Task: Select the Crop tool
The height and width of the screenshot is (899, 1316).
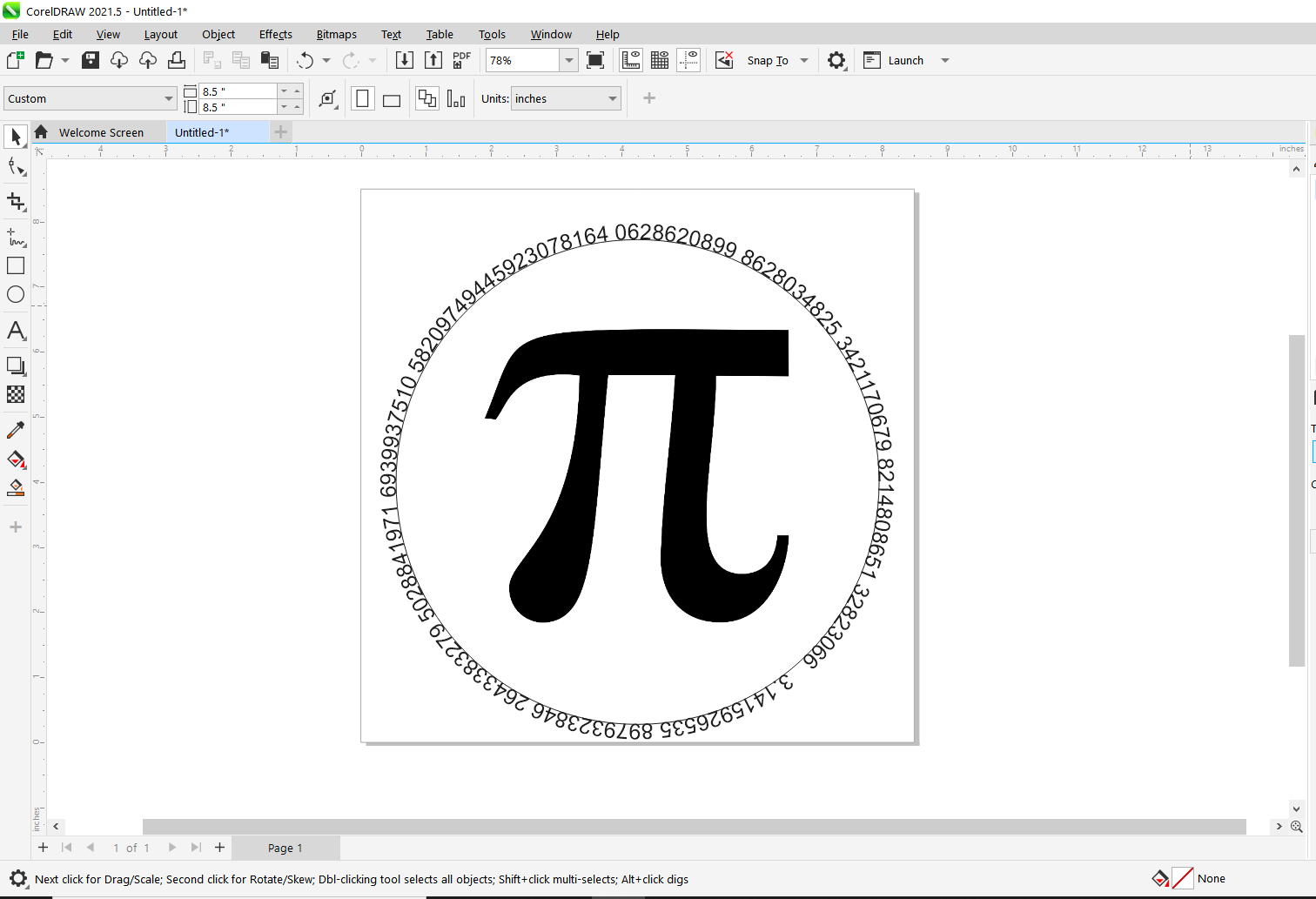Action: (16, 201)
